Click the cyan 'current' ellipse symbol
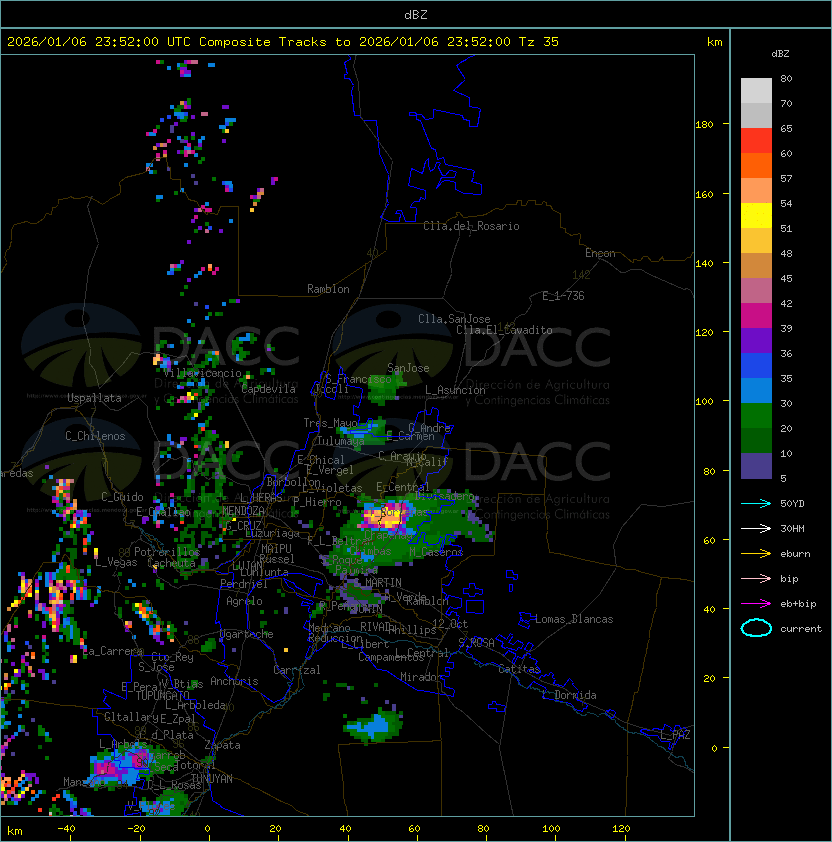This screenshot has height=842, width=832. (756, 628)
